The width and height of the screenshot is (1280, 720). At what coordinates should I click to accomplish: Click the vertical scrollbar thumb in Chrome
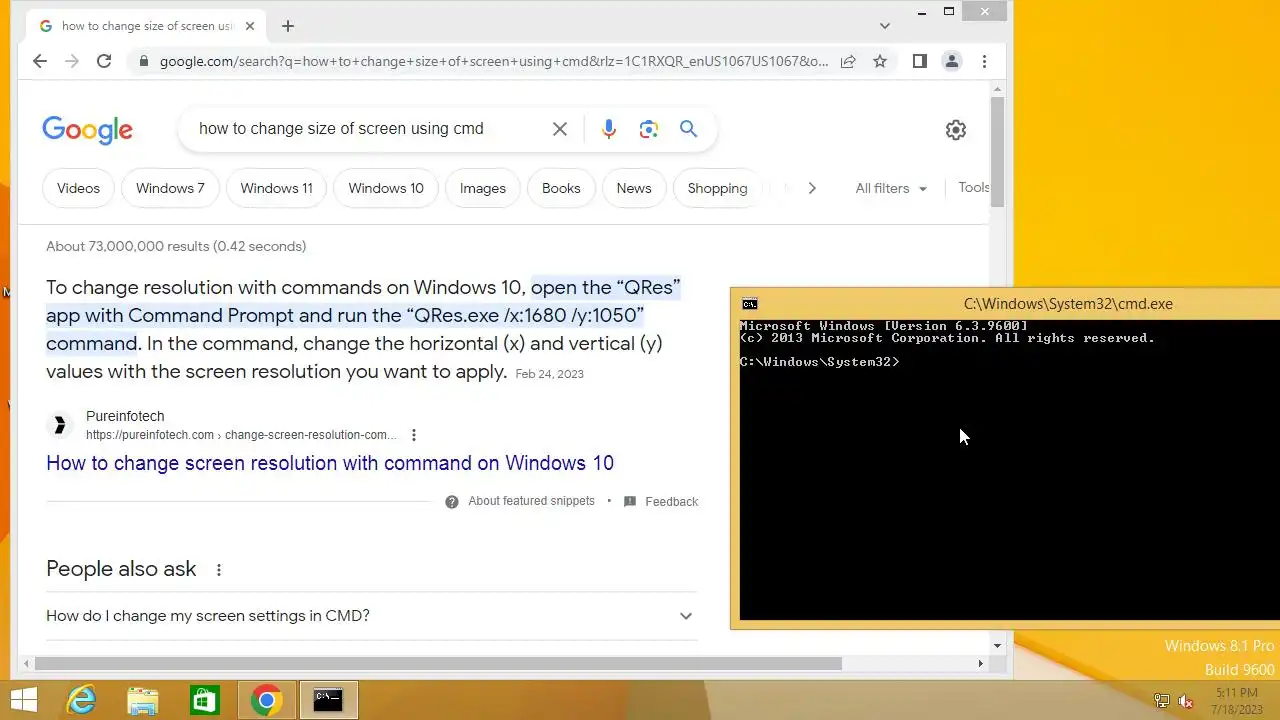[x=997, y=152]
